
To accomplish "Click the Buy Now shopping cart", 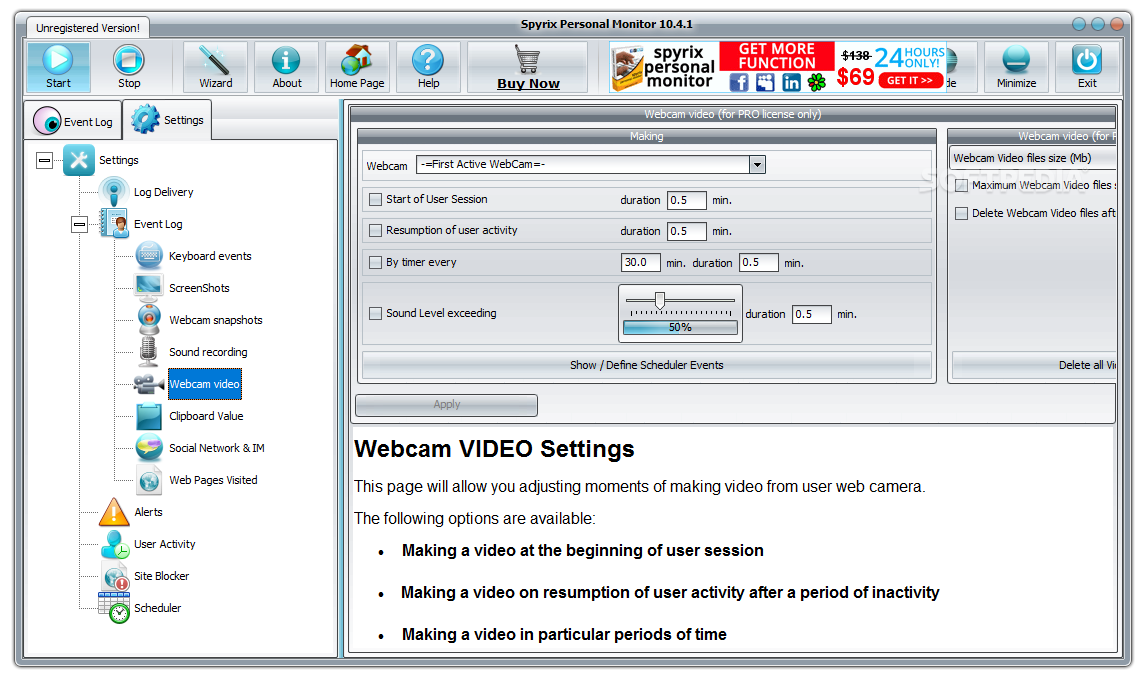I will 527,59.
